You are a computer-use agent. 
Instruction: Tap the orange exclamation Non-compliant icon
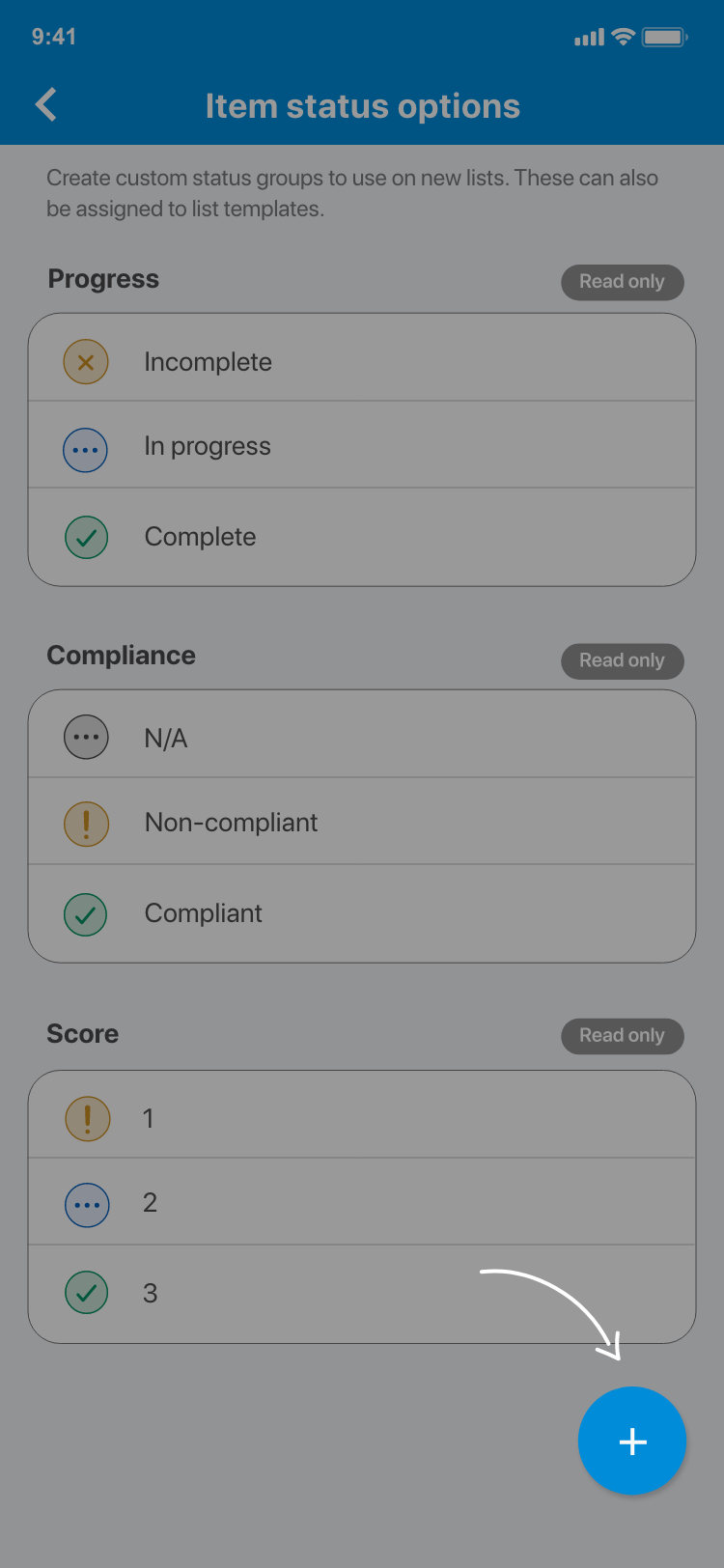pyautogui.click(x=86, y=824)
